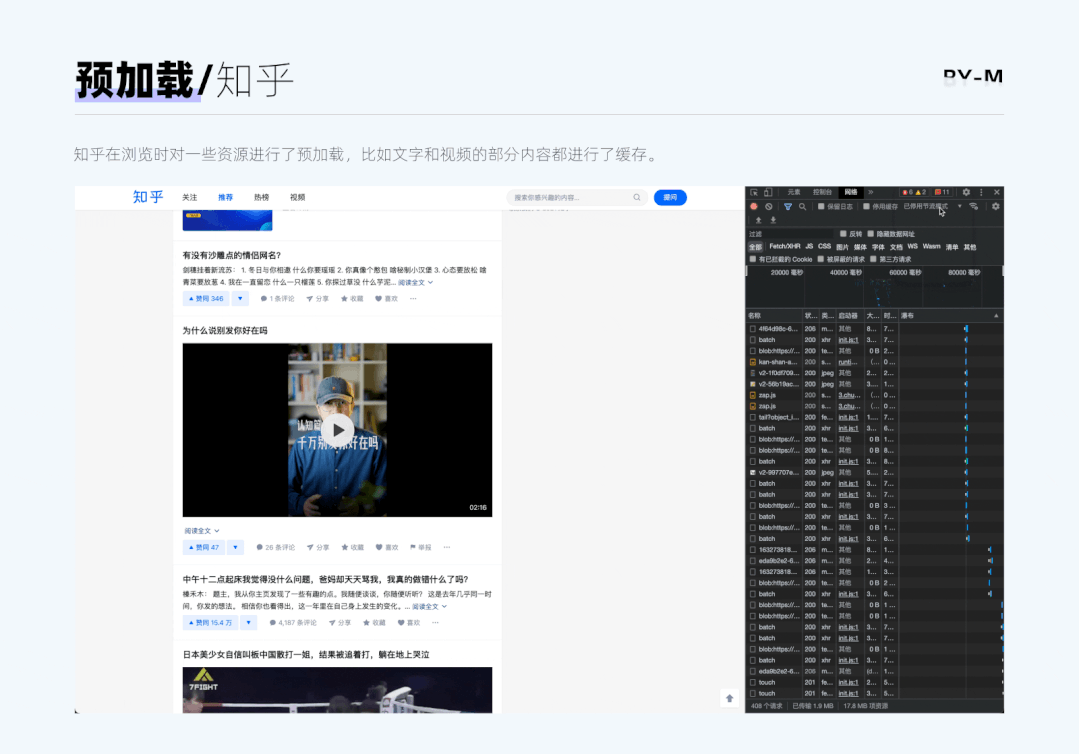The width and height of the screenshot is (1079, 754).
Task: Check the 反转 filter checkbox
Action: coord(843,234)
